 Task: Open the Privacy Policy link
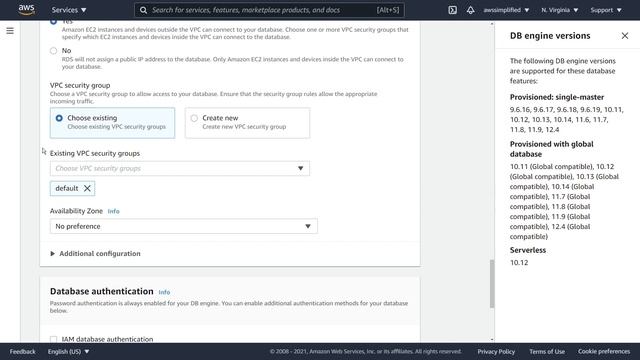(496, 351)
